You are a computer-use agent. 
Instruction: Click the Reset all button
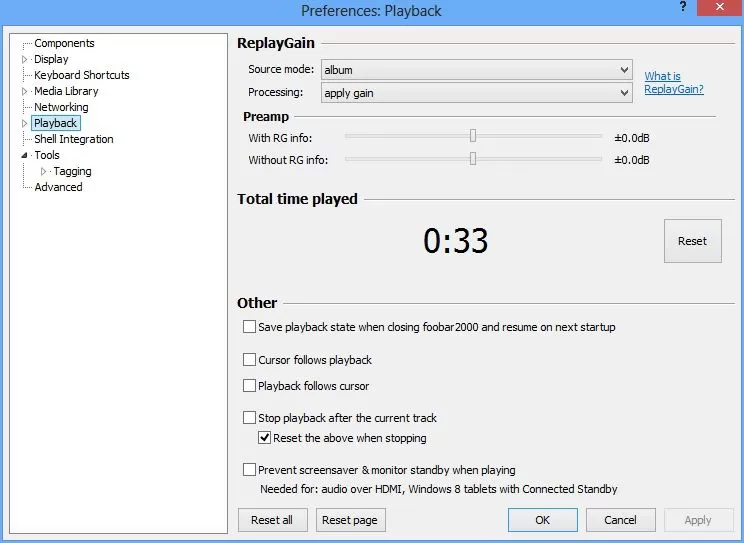coord(272,520)
